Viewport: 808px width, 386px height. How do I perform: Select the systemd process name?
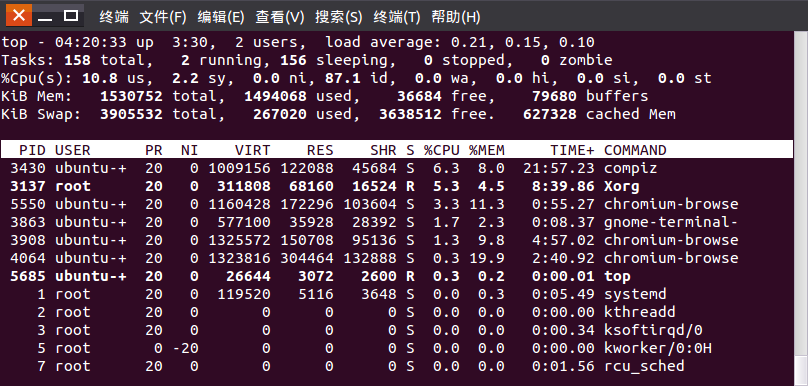click(x=635, y=294)
